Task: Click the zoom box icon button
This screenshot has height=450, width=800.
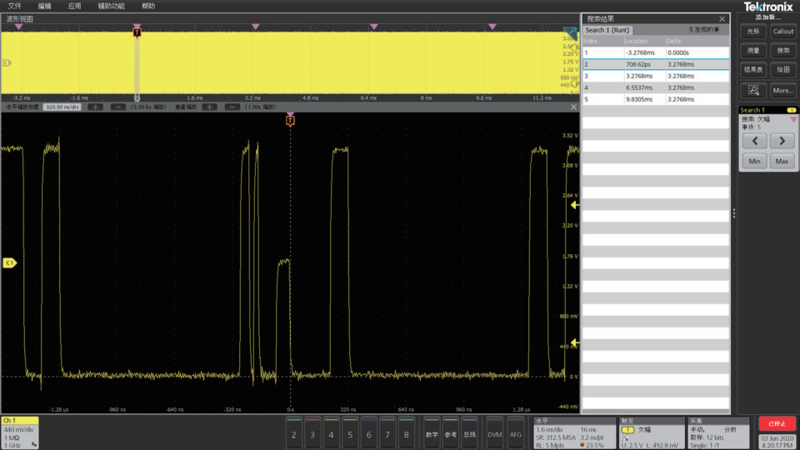Action: 754,90
